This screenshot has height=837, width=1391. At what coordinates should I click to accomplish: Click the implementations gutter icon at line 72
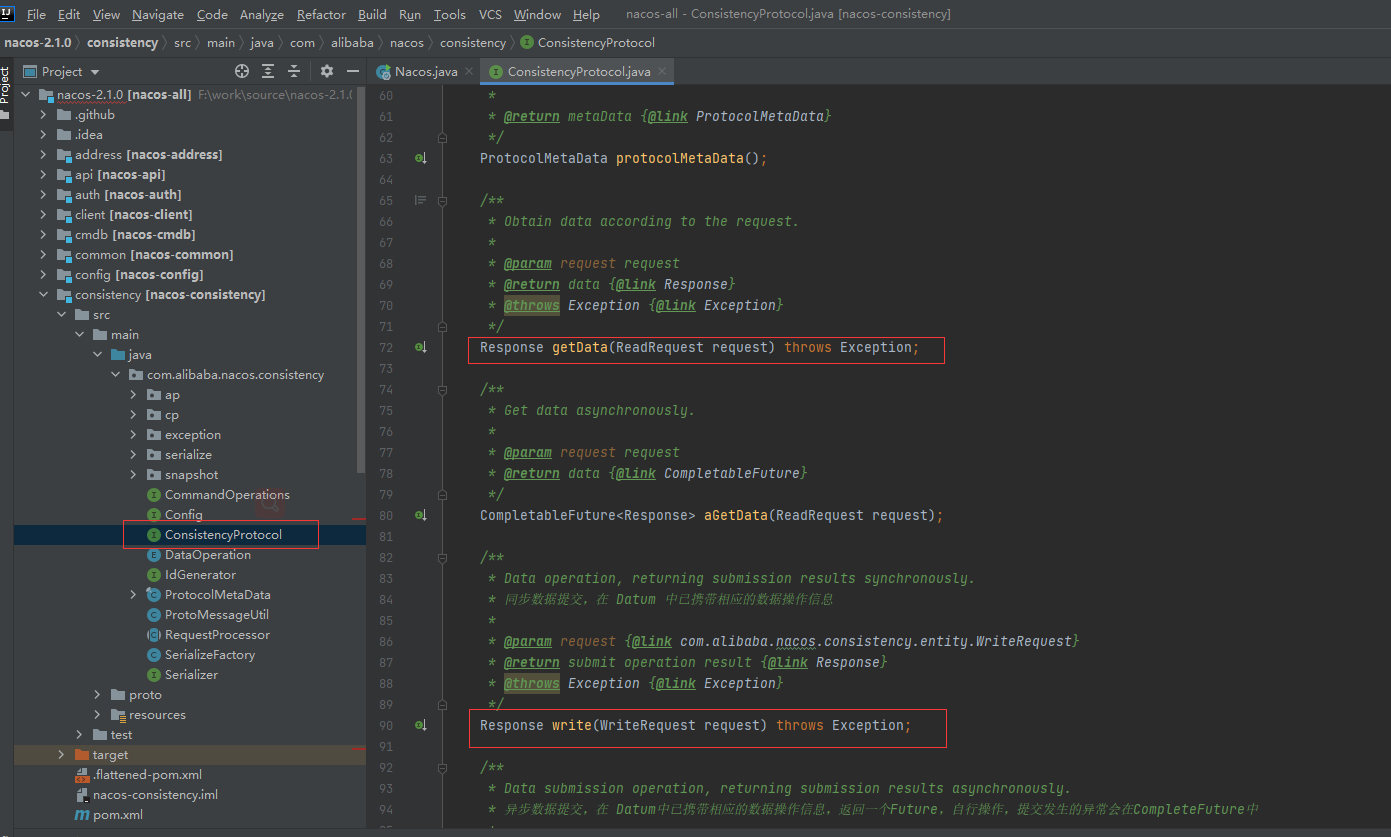(421, 347)
